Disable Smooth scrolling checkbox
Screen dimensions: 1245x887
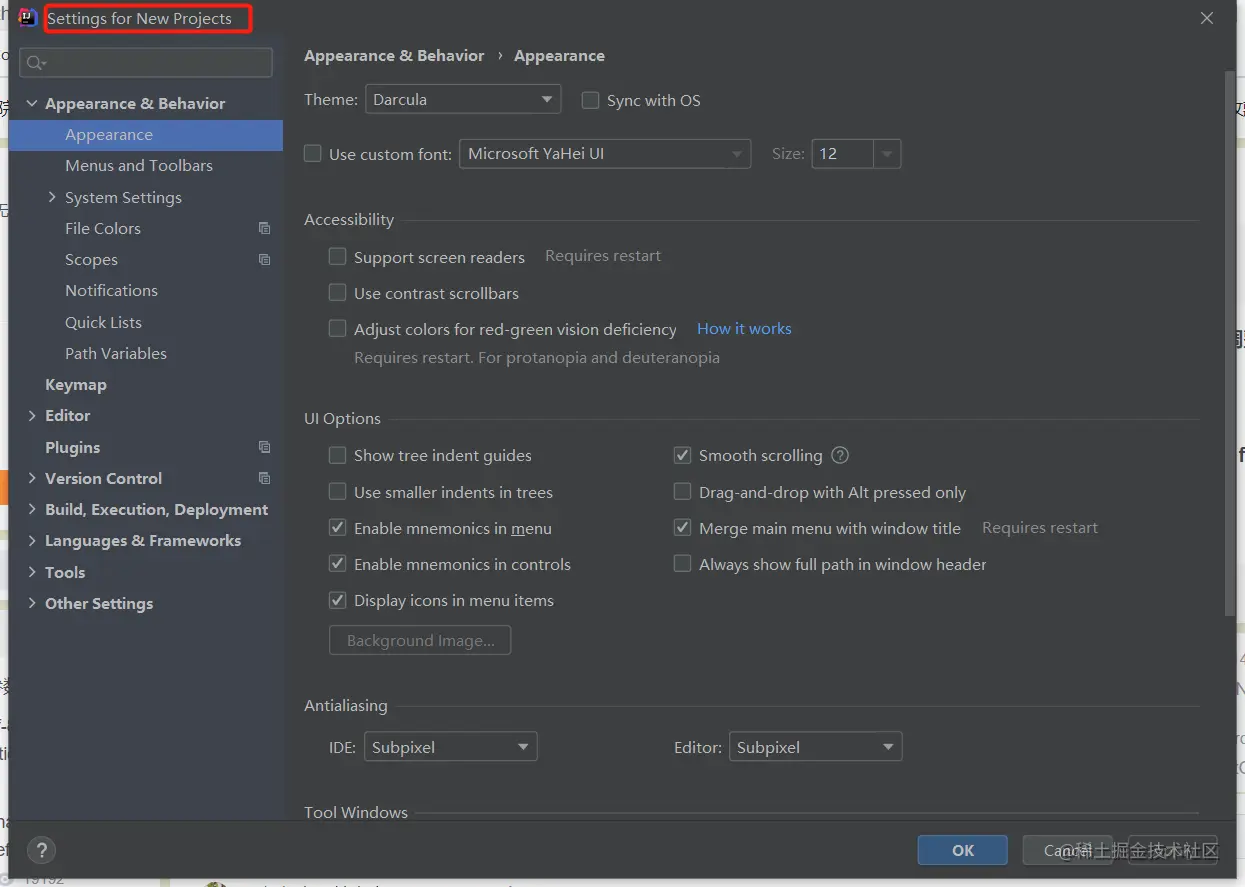[683, 455]
